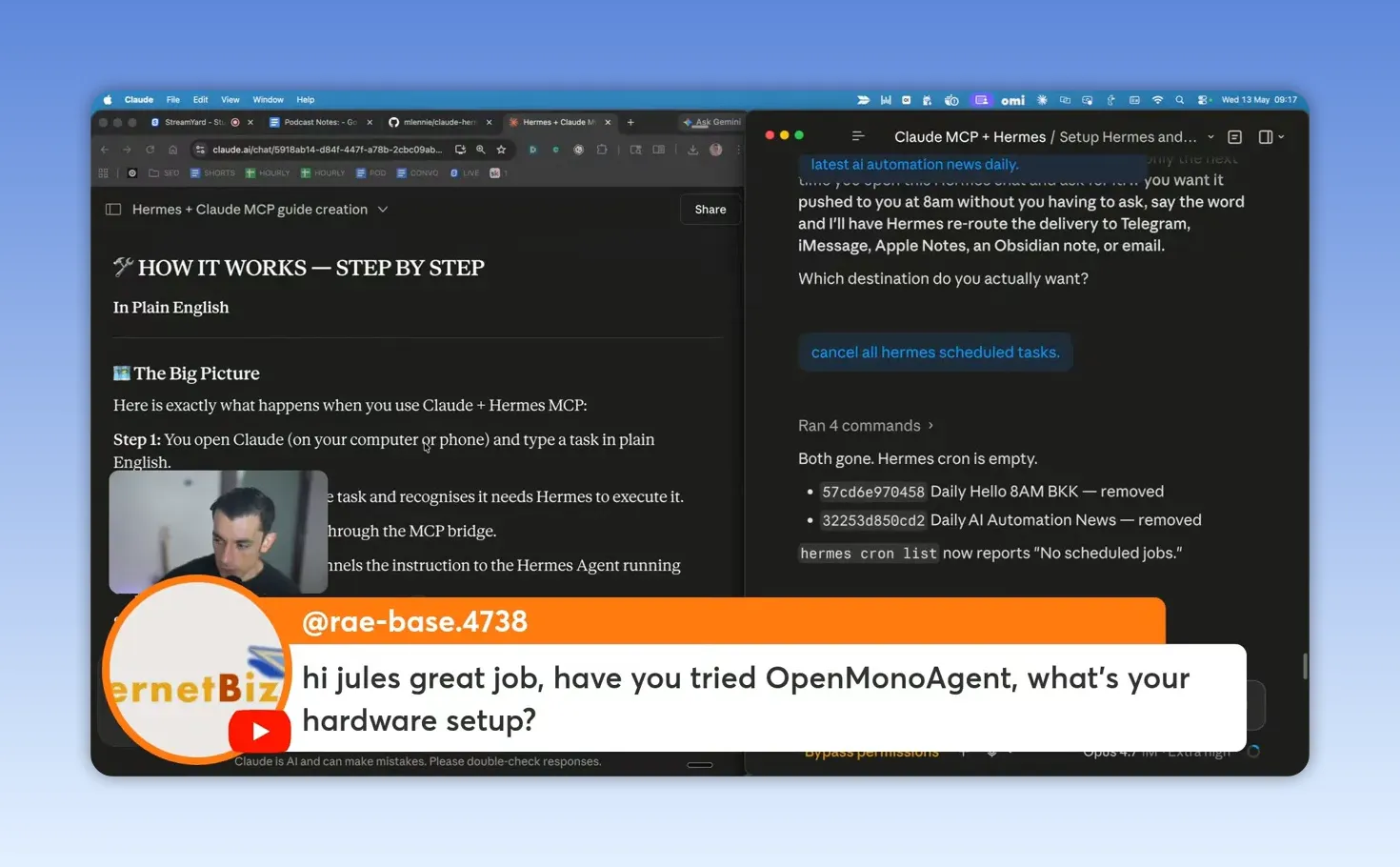The image size is (1400, 867).
Task: Open the CONVO bookmark
Action: click(417, 173)
